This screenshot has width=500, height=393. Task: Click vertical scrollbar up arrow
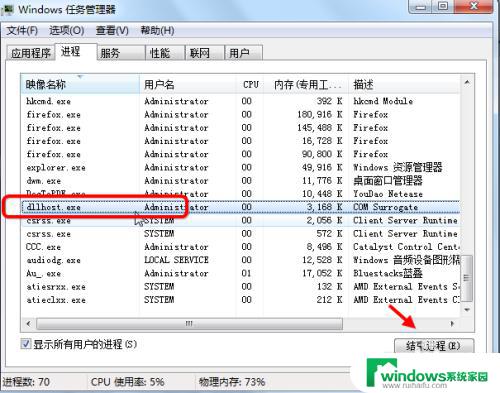pos(467,82)
